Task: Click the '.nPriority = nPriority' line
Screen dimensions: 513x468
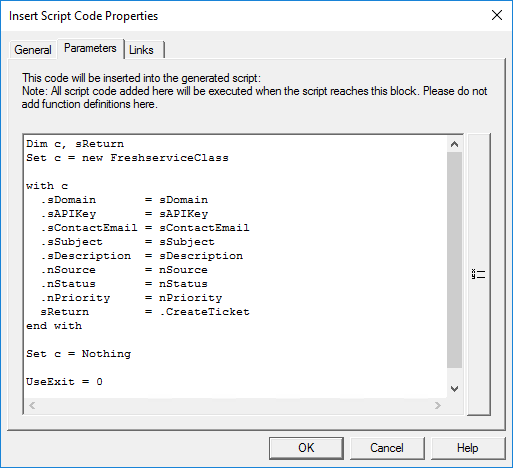Action: pos(131,298)
